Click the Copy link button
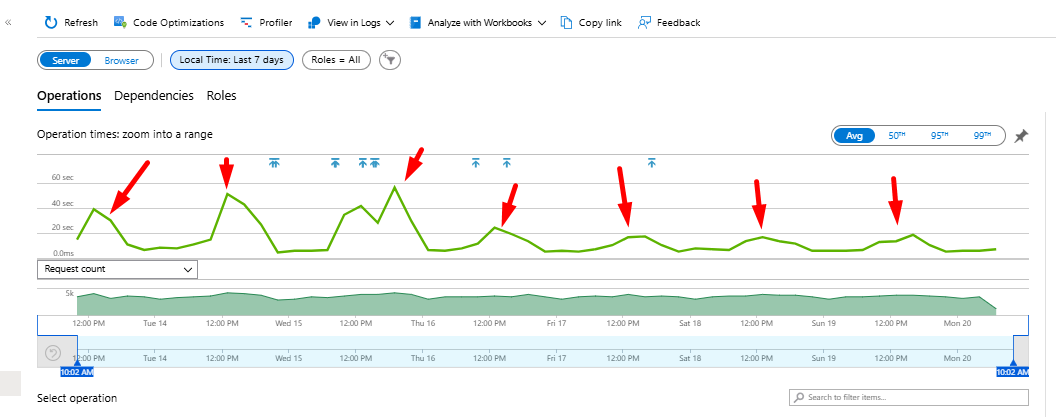 (591, 22)
